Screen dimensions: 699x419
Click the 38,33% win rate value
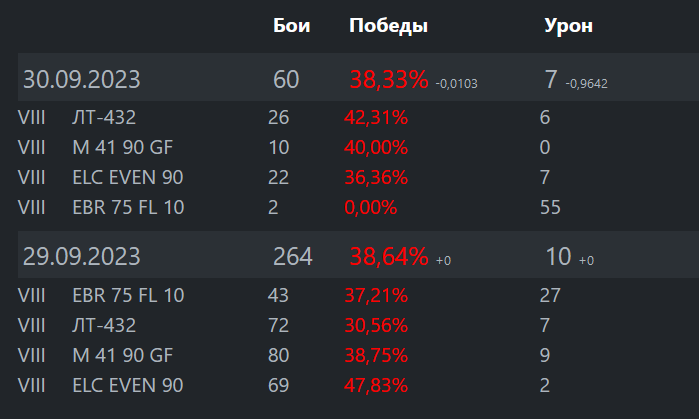[x=389, y=80]
